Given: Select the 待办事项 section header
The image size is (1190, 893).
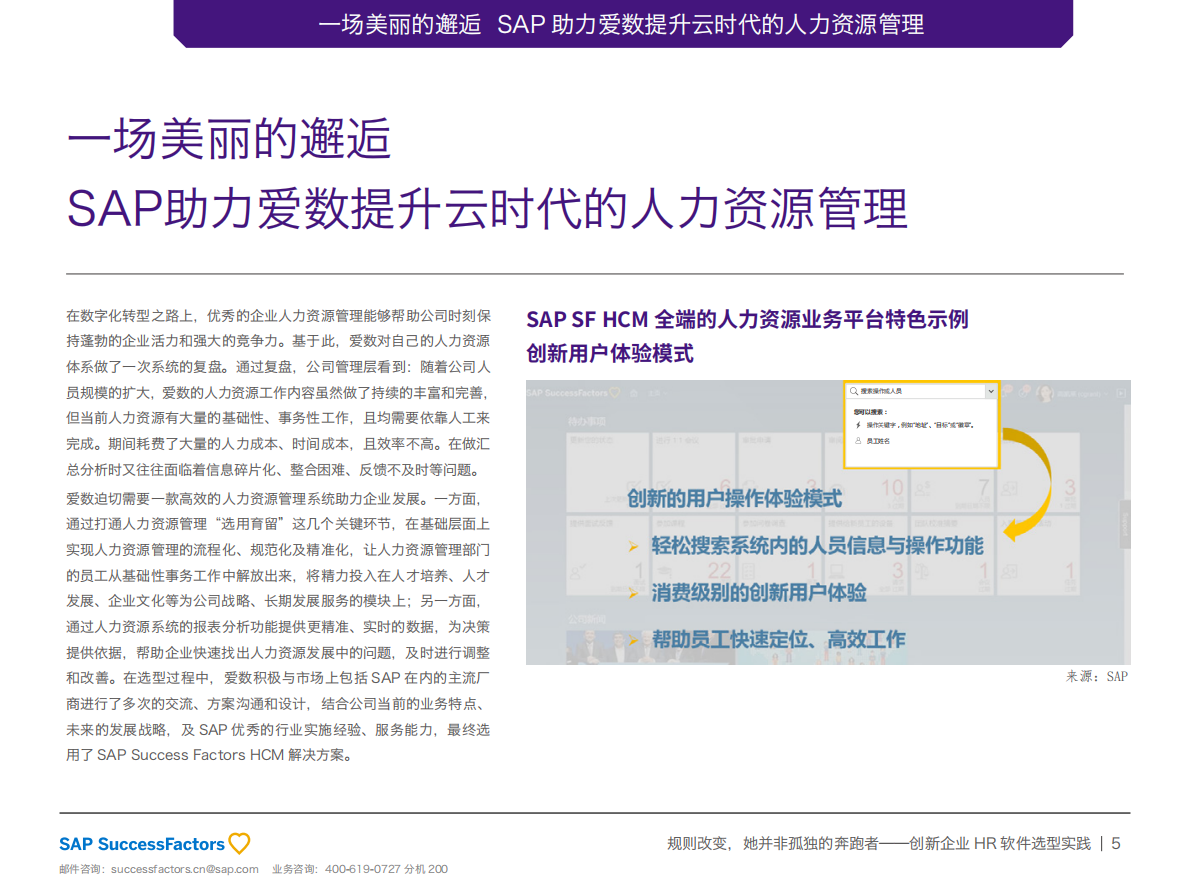Looking at the screenshot, I should coord(587,421).
